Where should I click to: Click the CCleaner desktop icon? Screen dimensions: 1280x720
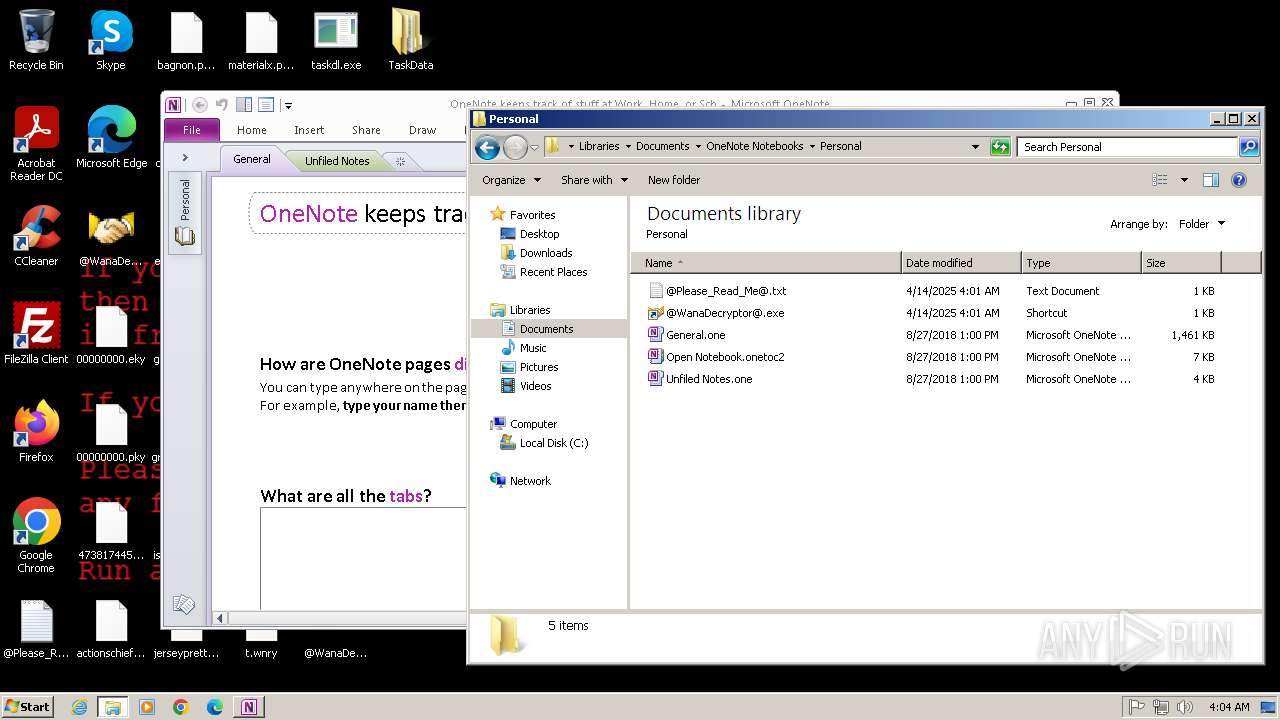click(x=36, y=236)
